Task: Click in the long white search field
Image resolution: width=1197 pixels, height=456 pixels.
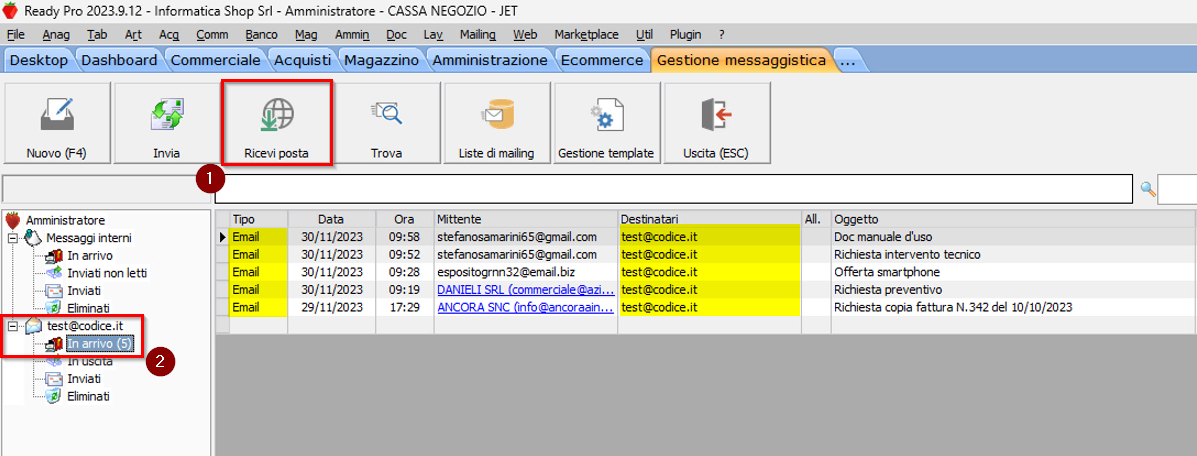Action: pos(673,189)
